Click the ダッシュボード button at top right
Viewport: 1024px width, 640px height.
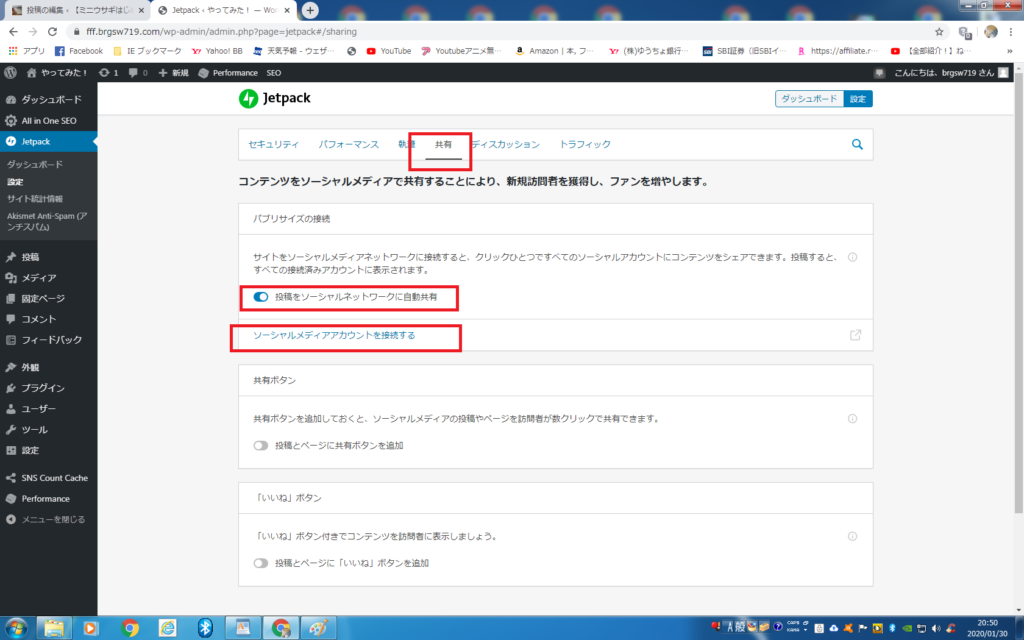pos(809,99)
